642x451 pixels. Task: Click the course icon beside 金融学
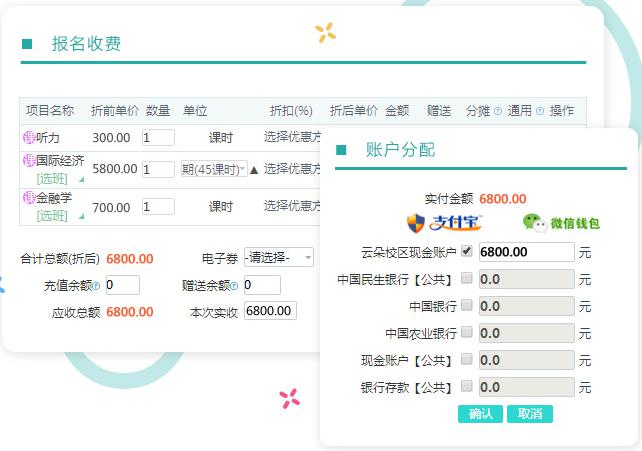point(29,198)
